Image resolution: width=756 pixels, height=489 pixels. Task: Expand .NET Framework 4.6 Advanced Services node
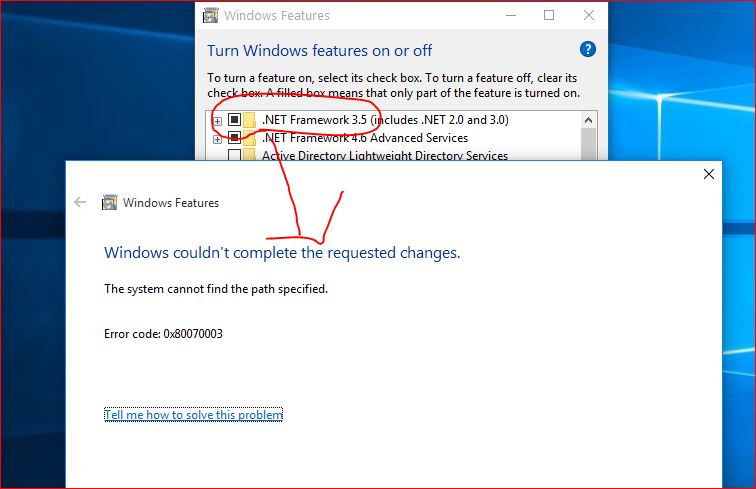coord(217,139)
